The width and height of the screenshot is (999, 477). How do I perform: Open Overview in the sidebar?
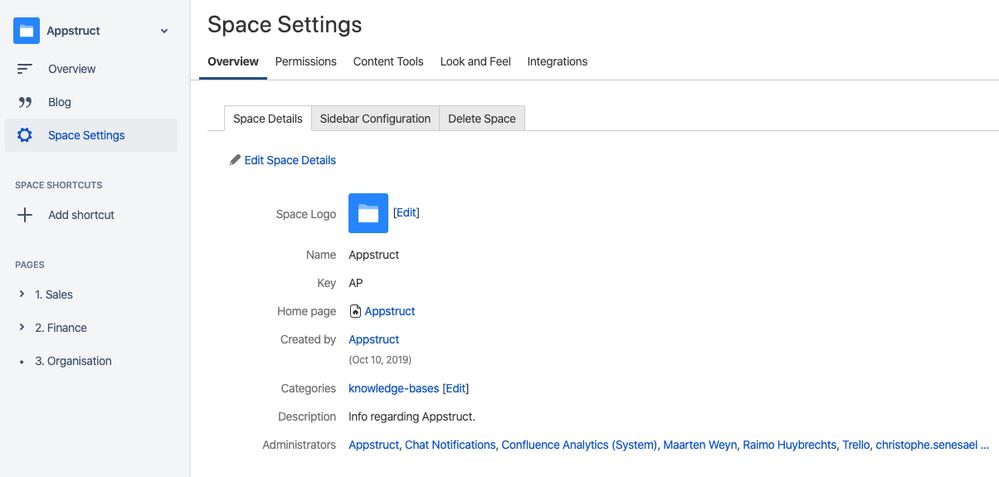72,69
